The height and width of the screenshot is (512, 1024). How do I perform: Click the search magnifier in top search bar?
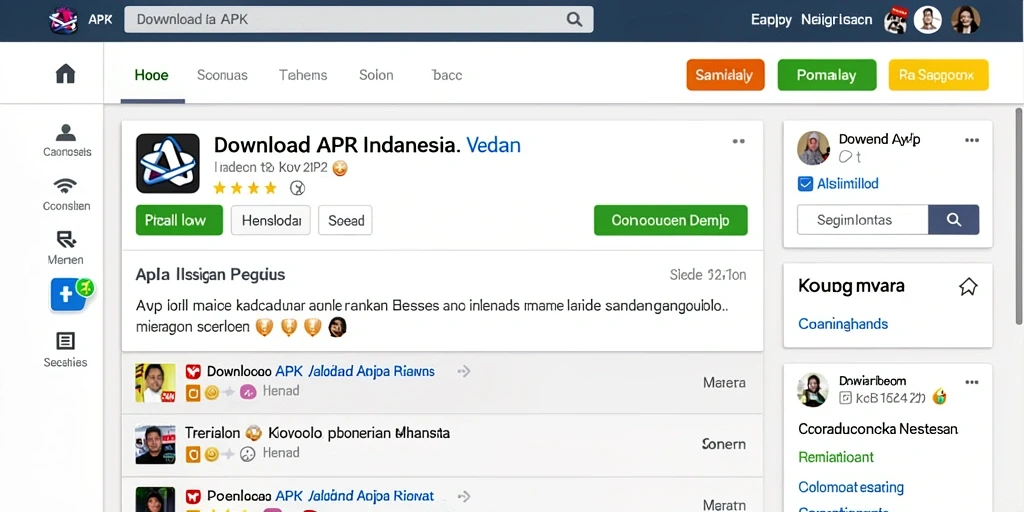tap(574, 20)
